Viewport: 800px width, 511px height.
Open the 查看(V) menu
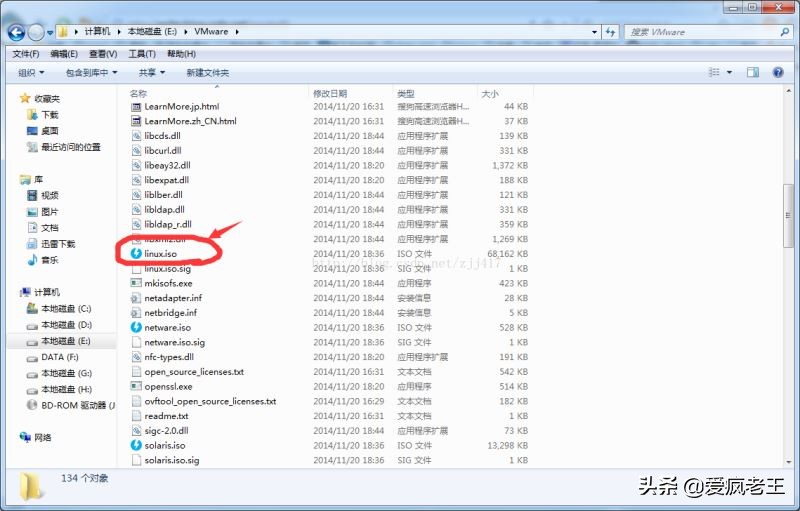pyautogui.click(x=103, y=54)
